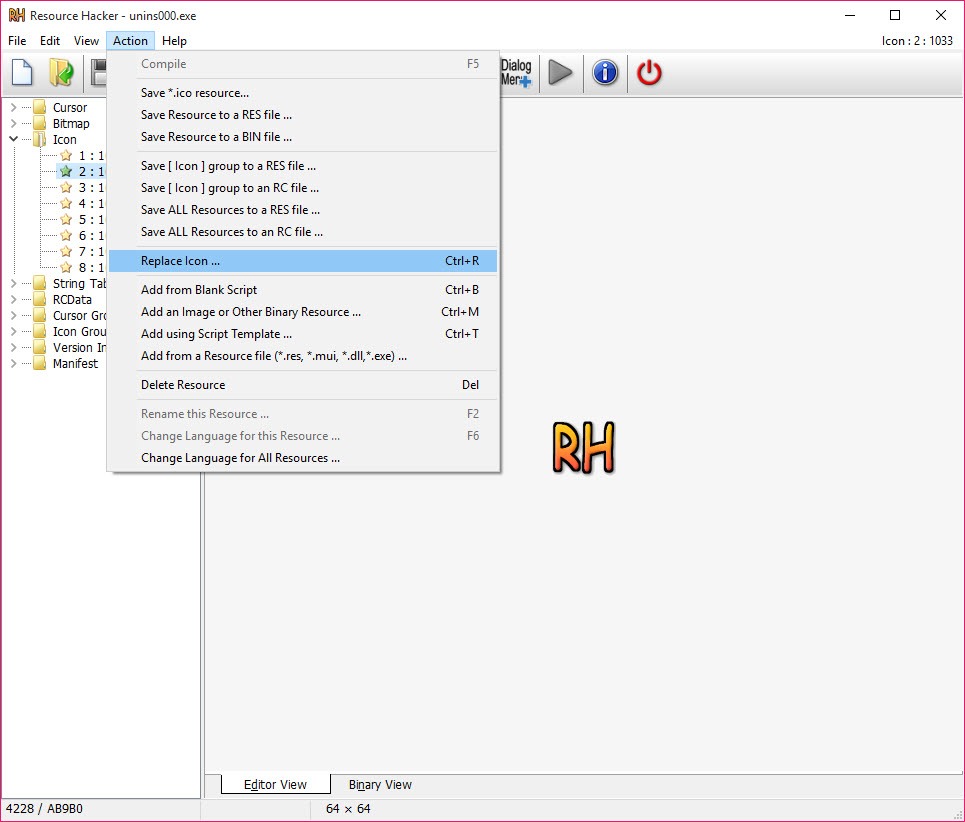Select icon resource star 6
Viewport: 965px width, 822px height.
[66, 236]
